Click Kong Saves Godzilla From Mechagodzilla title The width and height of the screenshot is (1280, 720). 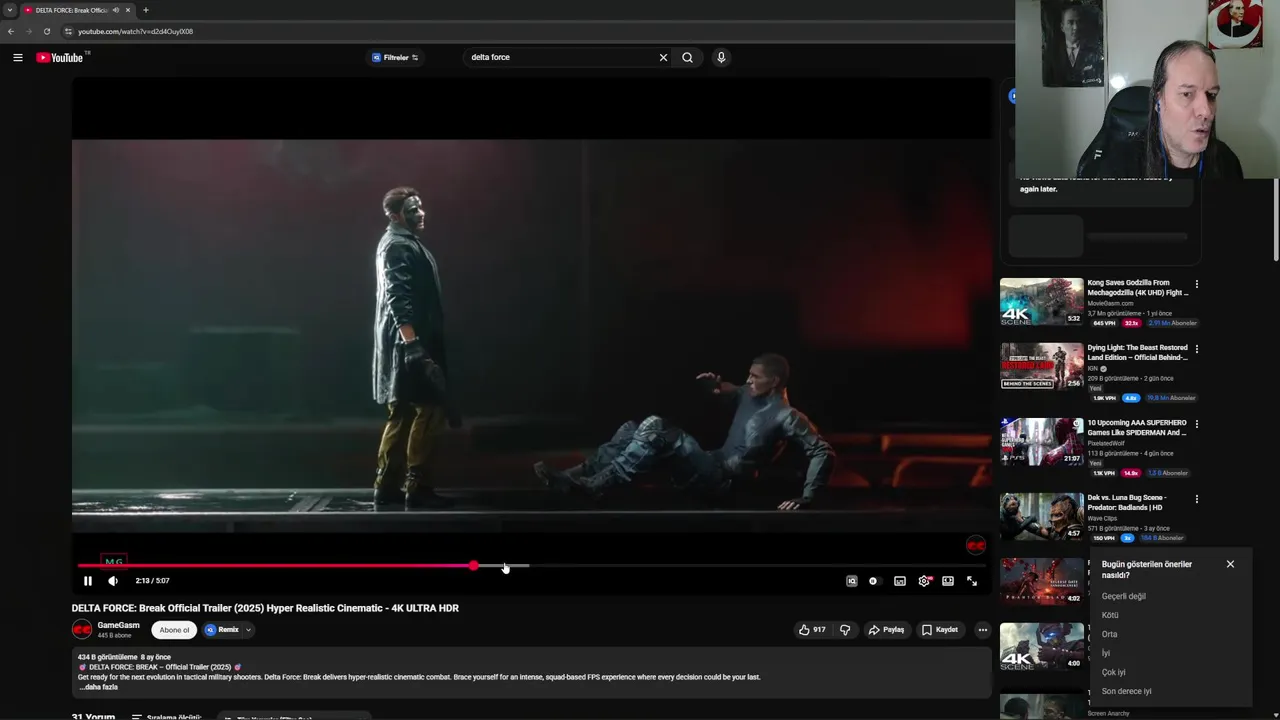1138,288
